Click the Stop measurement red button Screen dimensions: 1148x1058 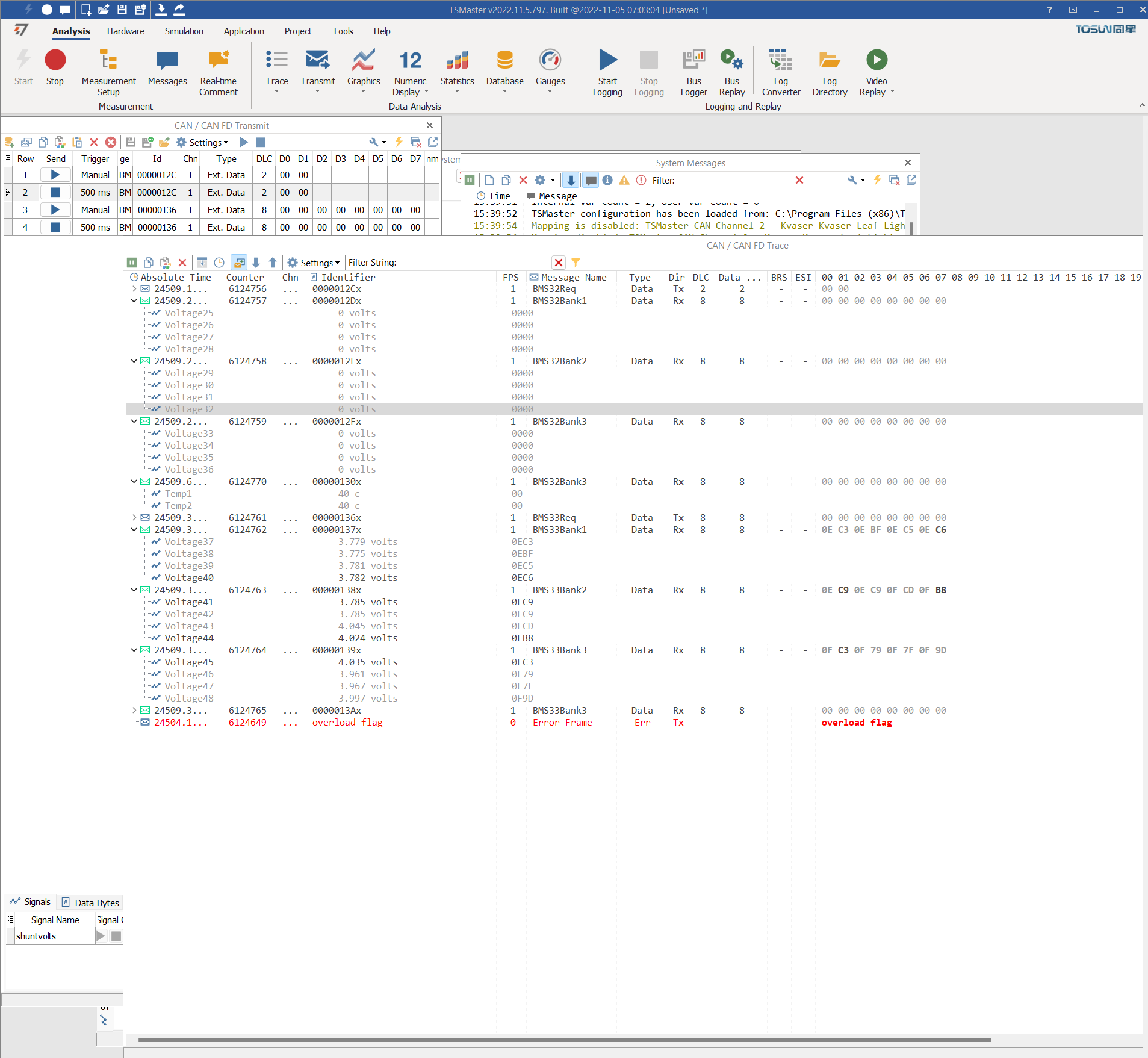coord(55,61)
